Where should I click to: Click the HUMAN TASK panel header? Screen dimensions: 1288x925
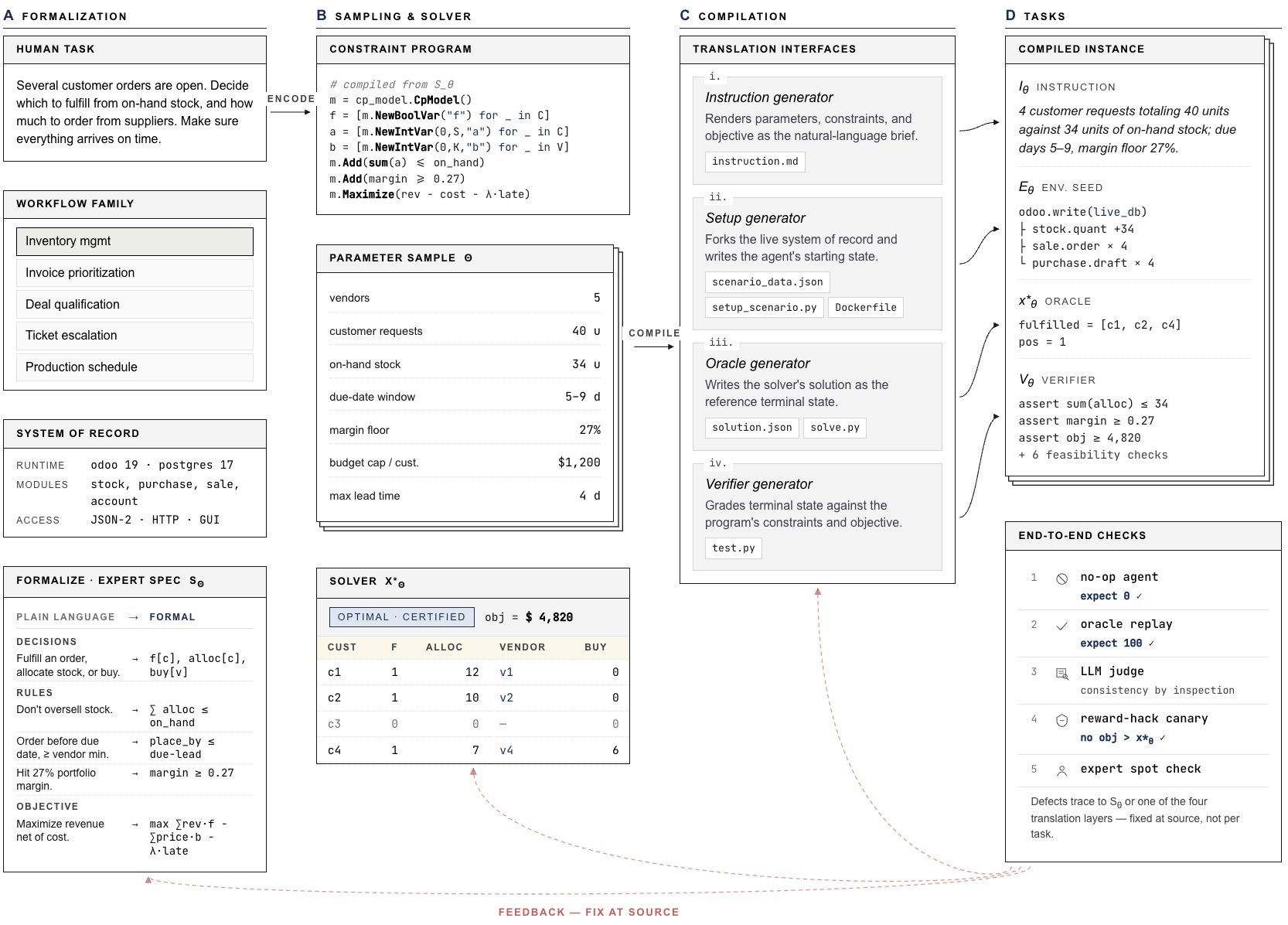pyautogui.click(x=135, y=49)
